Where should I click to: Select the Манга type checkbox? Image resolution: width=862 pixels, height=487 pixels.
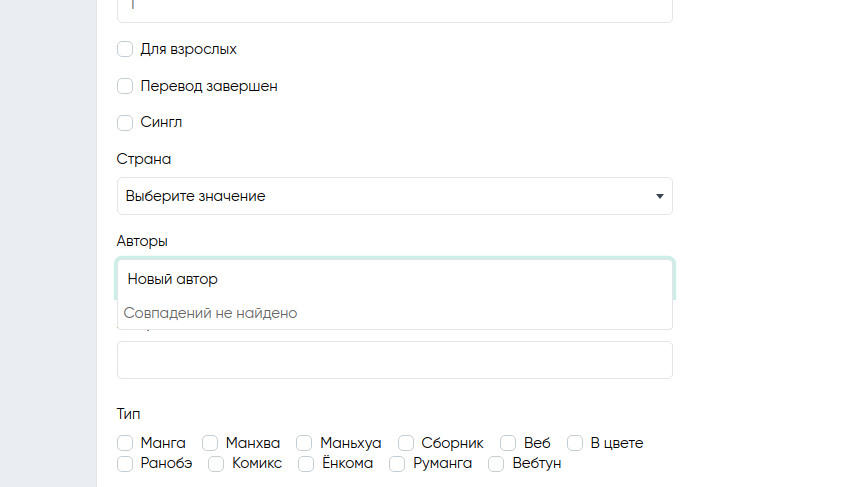(125, 443)
